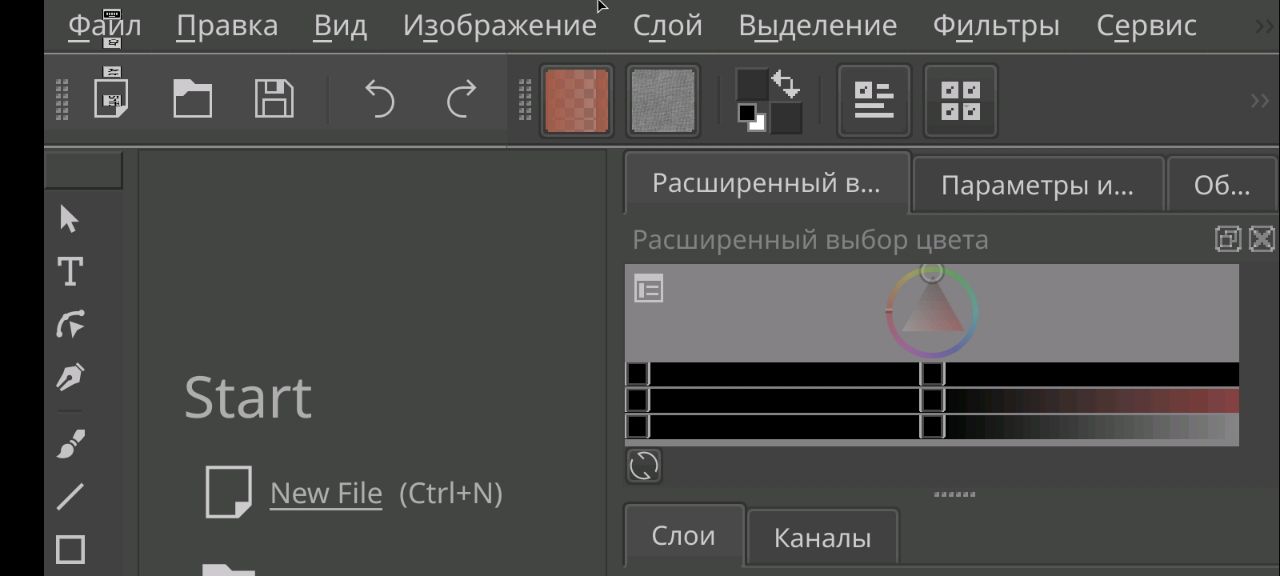Screen dimensions: 1280x576
Task: Open the Сервис menu
Action: (x=1146, y=25)
